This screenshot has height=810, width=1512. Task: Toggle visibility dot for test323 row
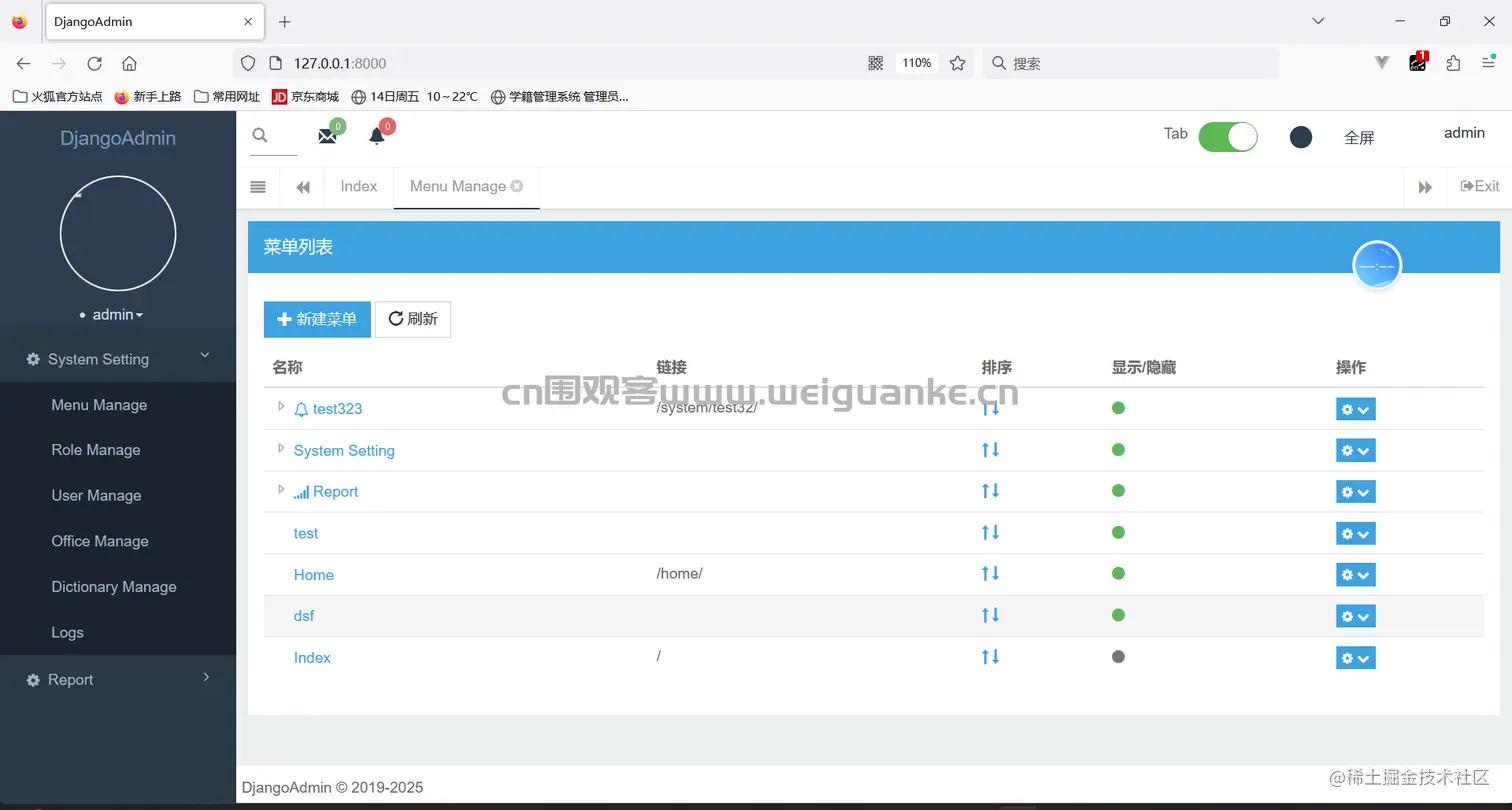1118,408
